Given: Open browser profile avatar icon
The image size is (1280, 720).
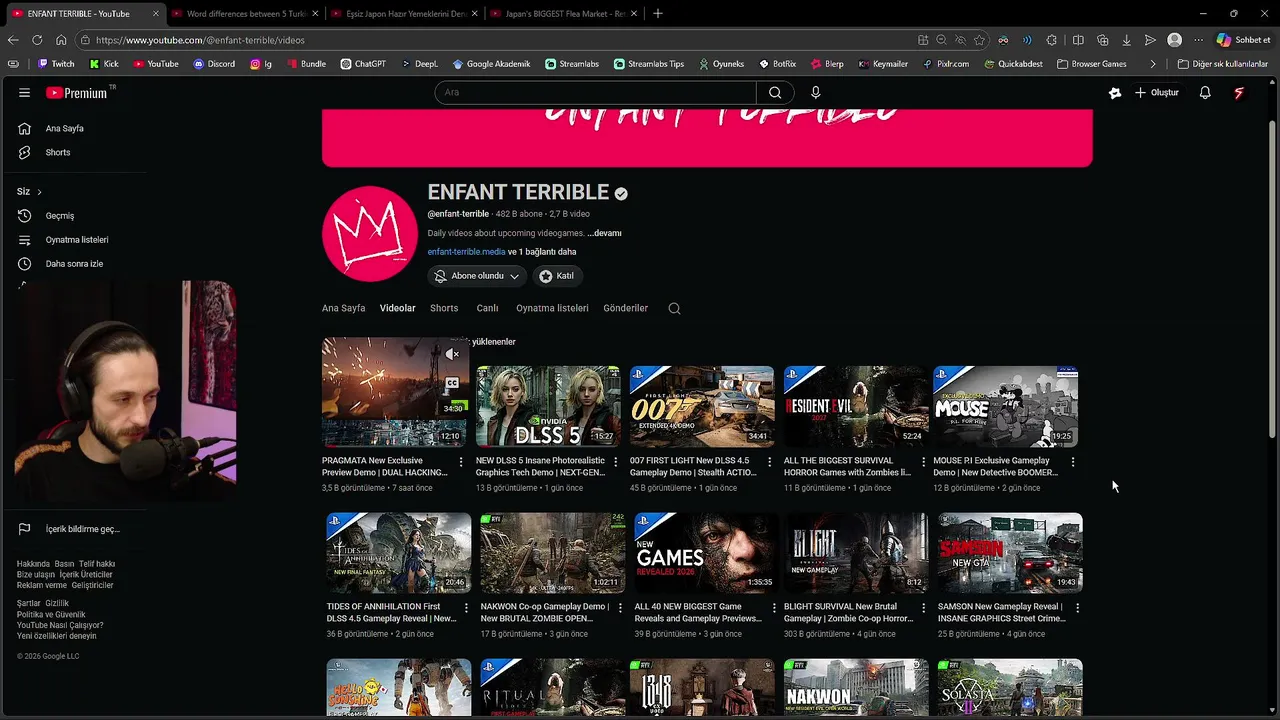Looking at the screenshot, I should point(1174,40).
